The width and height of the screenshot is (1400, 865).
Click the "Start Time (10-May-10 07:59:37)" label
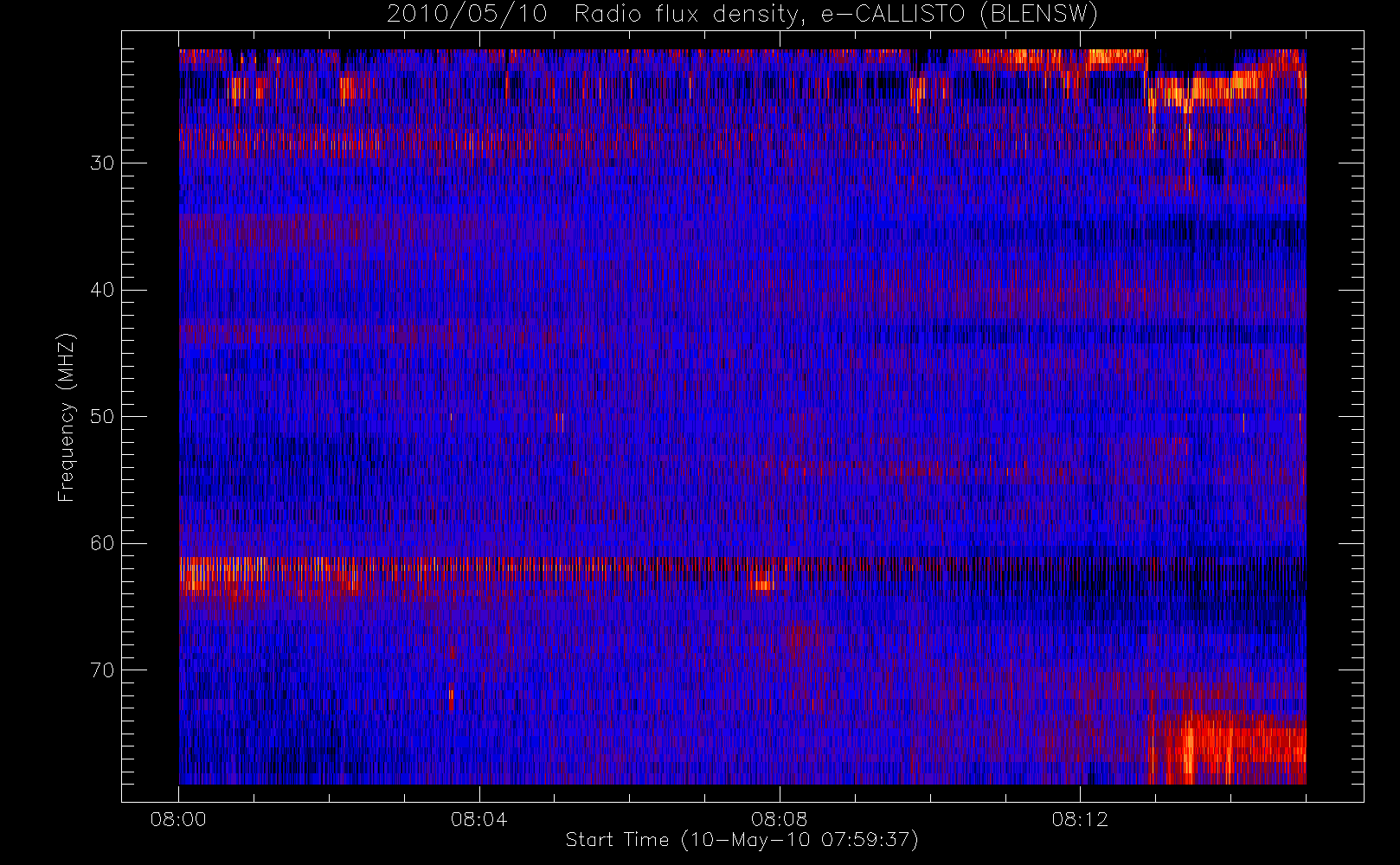point(742,840)
